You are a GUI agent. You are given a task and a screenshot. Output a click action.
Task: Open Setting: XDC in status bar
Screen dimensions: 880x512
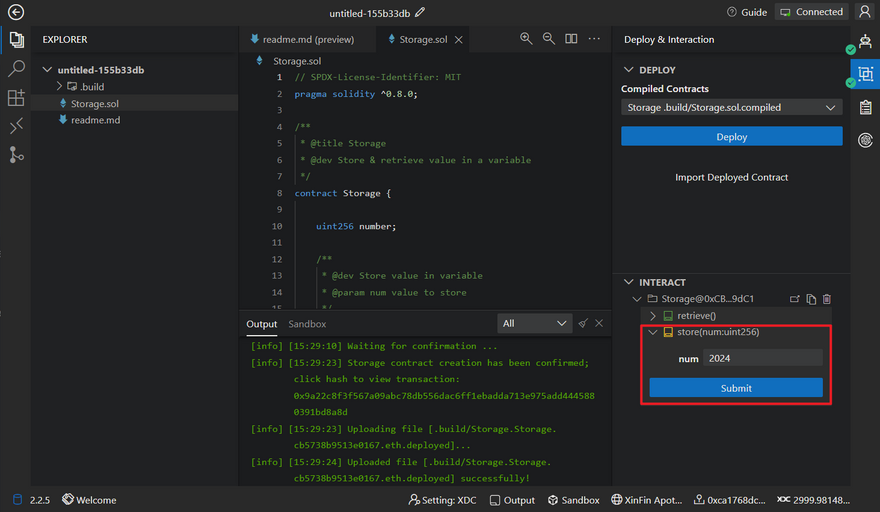click(442, 500)
